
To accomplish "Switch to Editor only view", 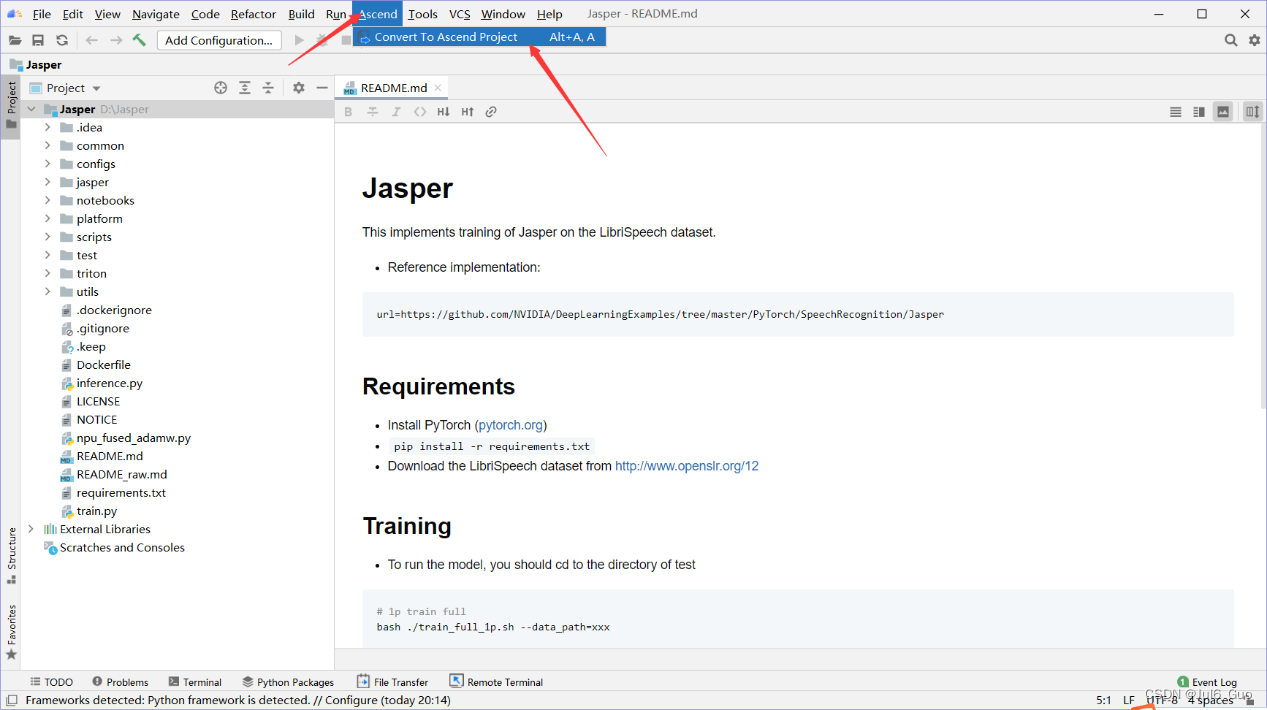I will coord(1176,112).
